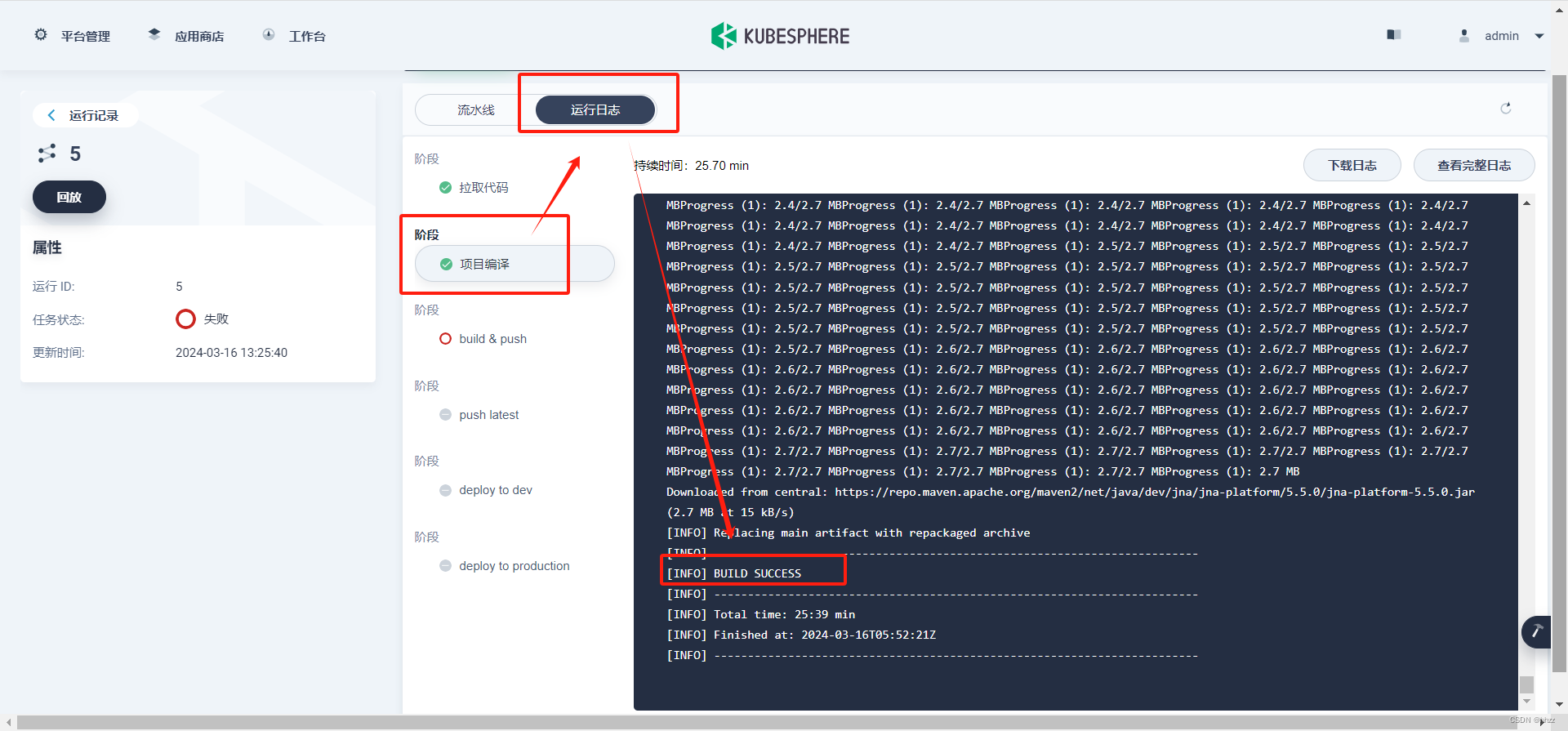Expand the admin account dropdown arrow
This screenshot has height=731, width=1568.
(1539, 36)
